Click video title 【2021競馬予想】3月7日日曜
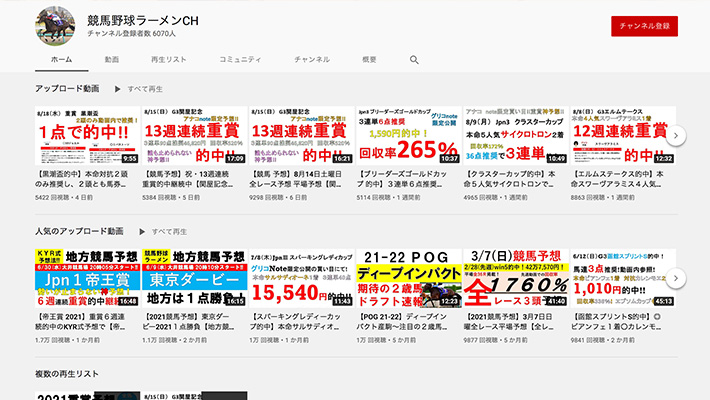710x400 pixels. [x=509, y=322]
